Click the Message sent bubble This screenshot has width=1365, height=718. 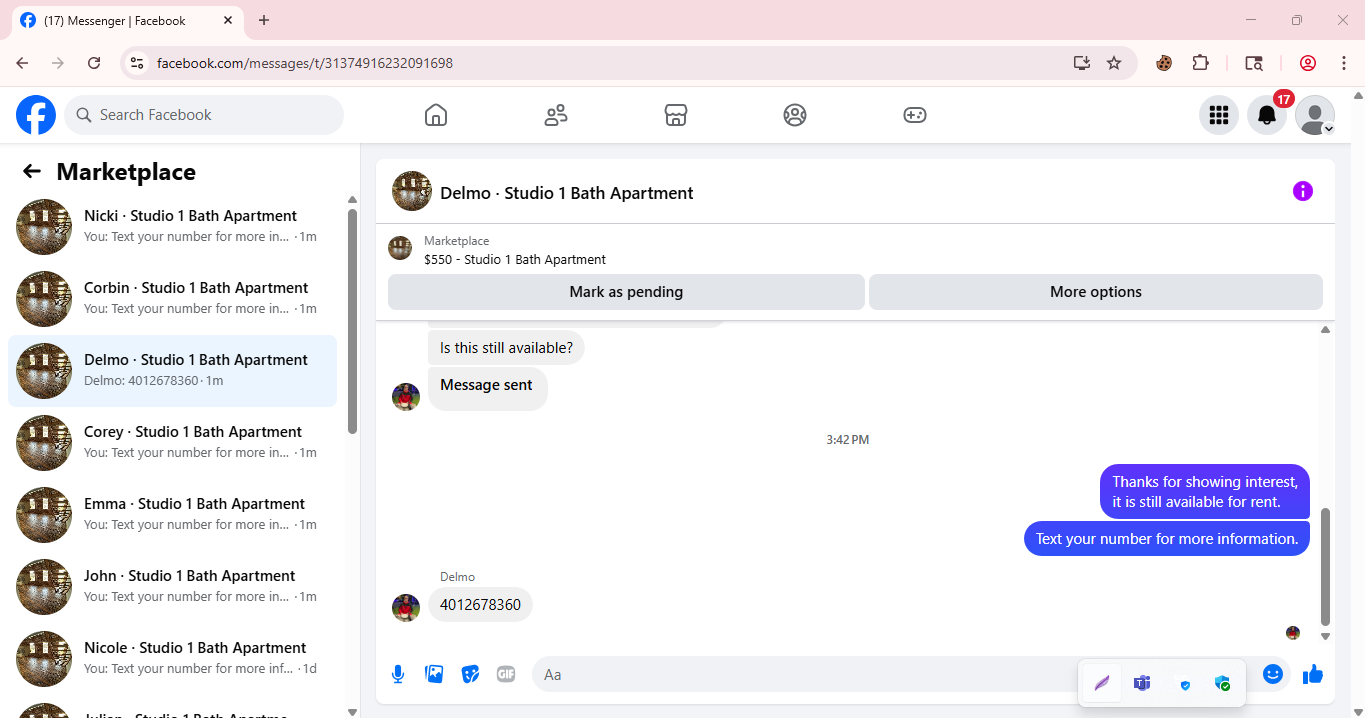point(487,388)
